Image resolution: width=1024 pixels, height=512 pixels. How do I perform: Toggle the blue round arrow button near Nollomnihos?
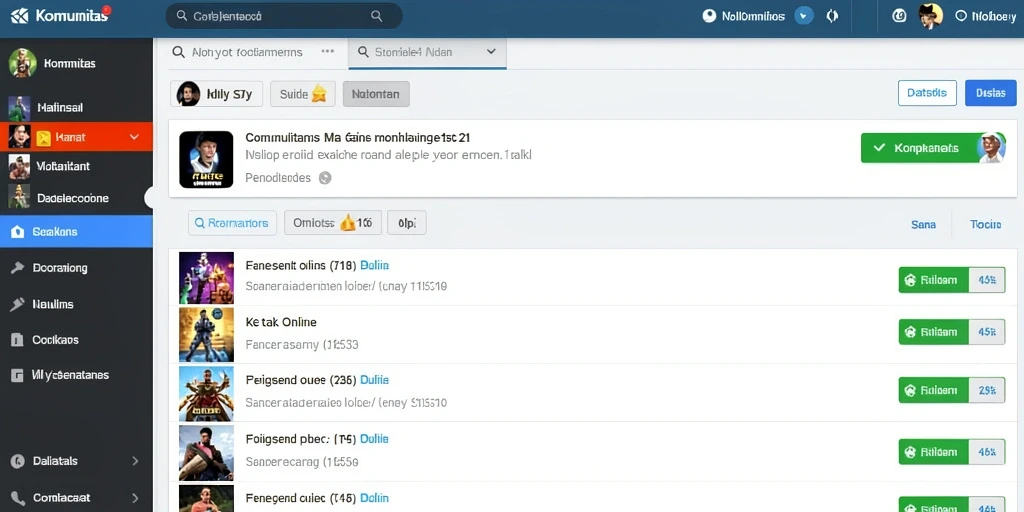804,16
